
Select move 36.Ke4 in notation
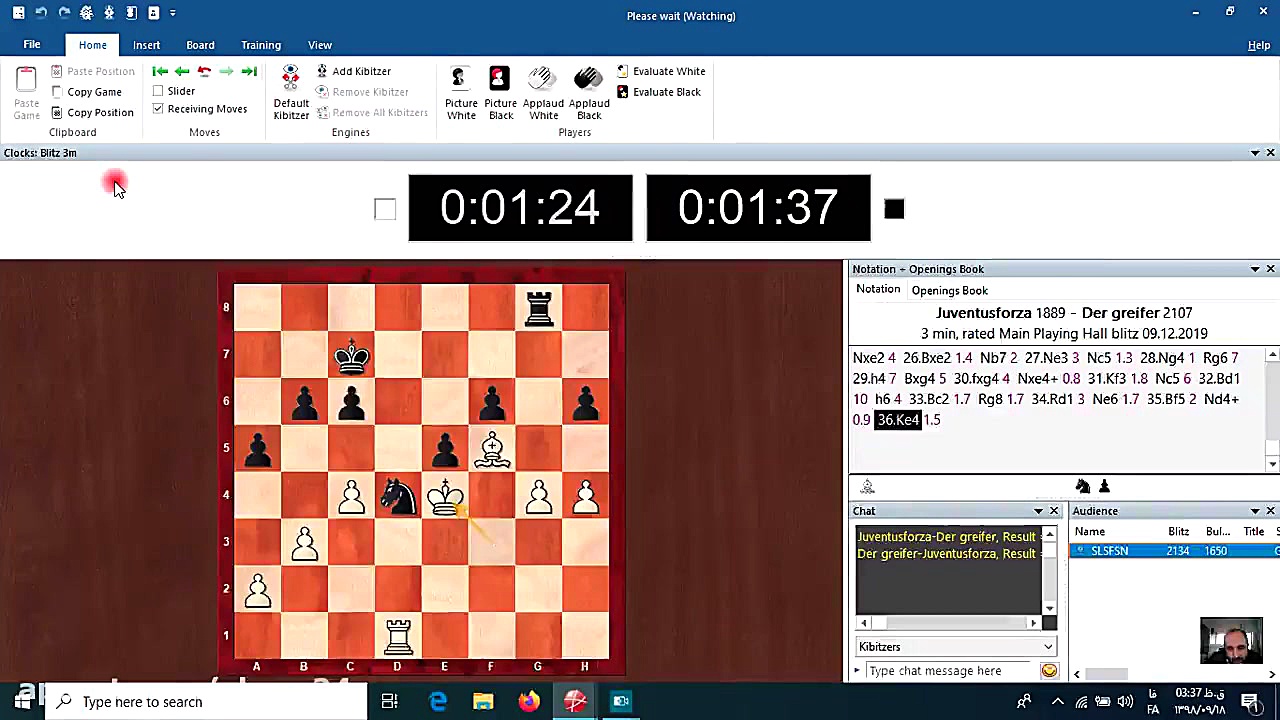point(897,420)
